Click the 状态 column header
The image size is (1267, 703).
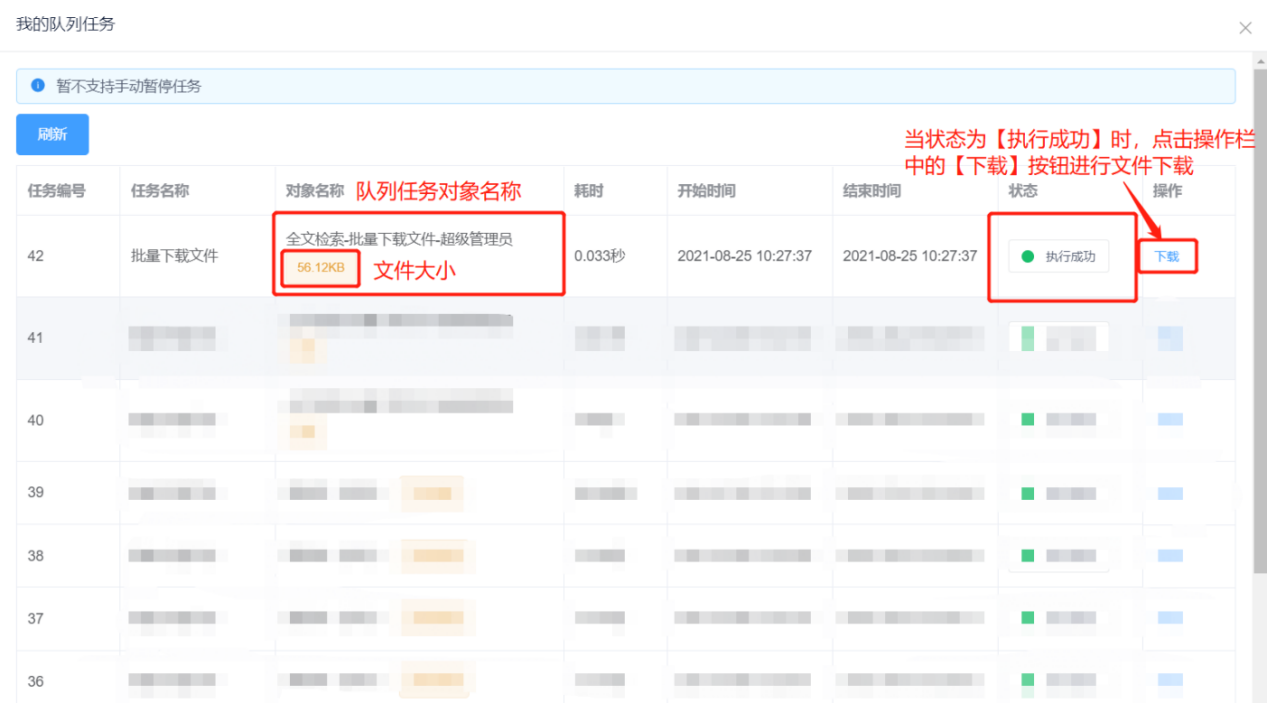[1023, 191]
